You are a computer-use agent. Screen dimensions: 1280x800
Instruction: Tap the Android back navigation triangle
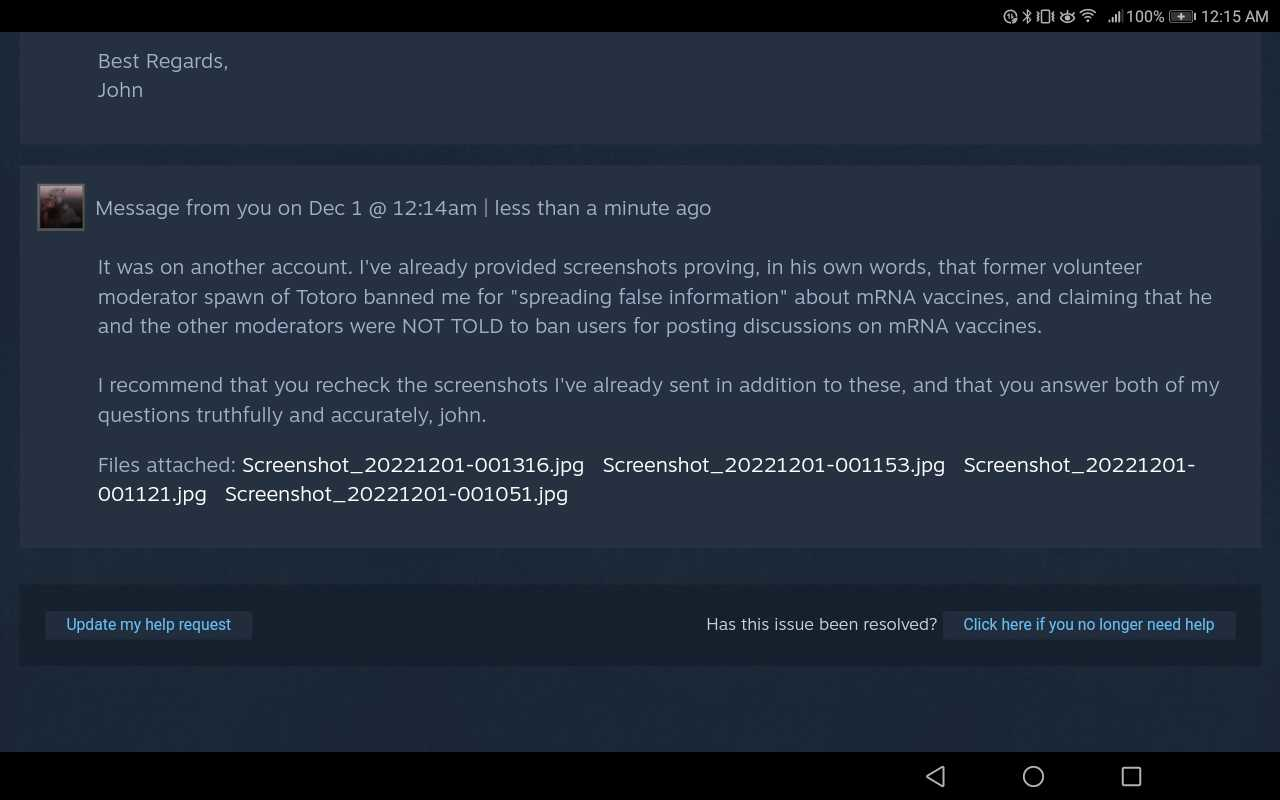[x=935, y=776]
